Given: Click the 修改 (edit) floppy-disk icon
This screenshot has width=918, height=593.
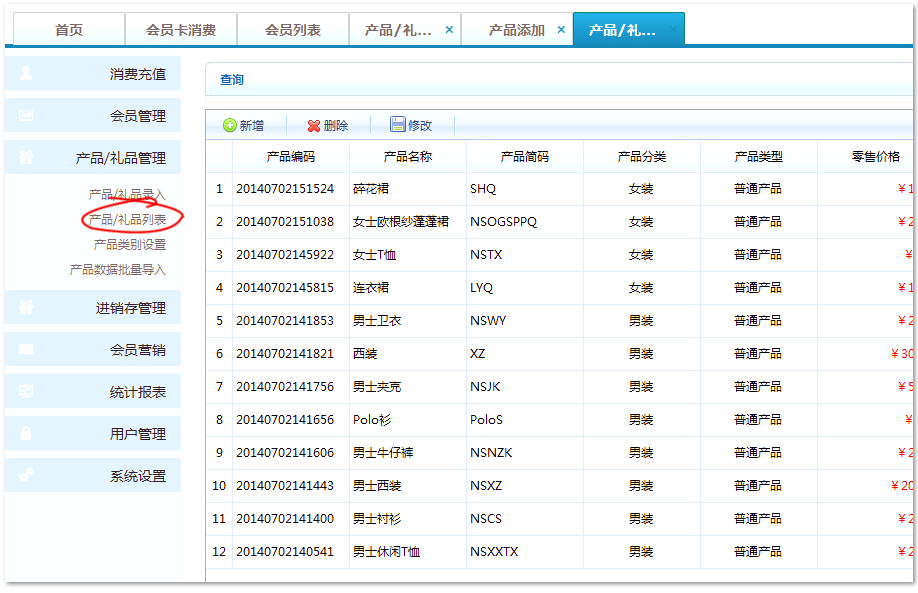Looking at the screenshot, I should point(398,125).
